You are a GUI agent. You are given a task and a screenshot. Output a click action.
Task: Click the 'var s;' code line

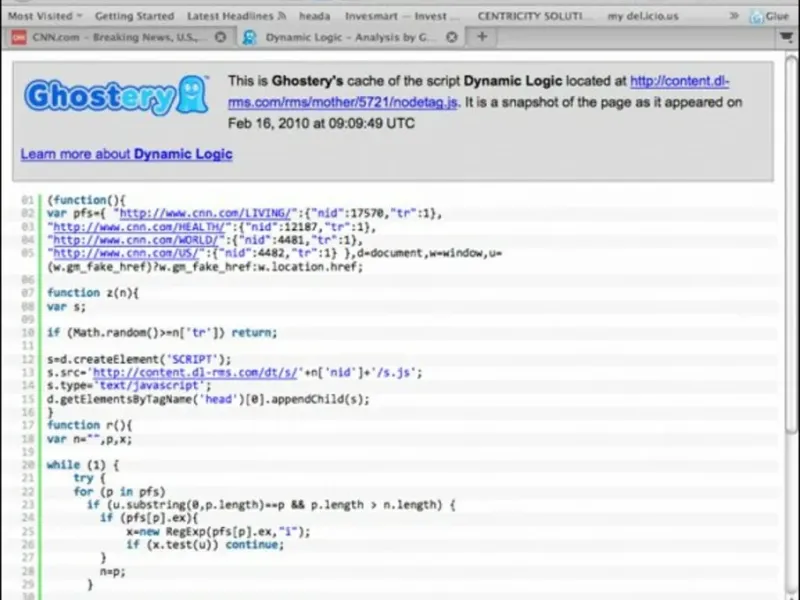pos(66,306)
